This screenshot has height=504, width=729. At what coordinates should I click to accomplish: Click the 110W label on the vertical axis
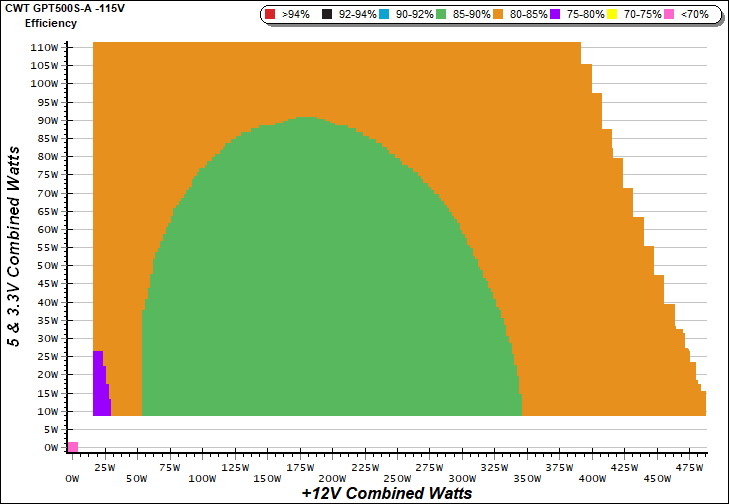[x=44, y=48]
